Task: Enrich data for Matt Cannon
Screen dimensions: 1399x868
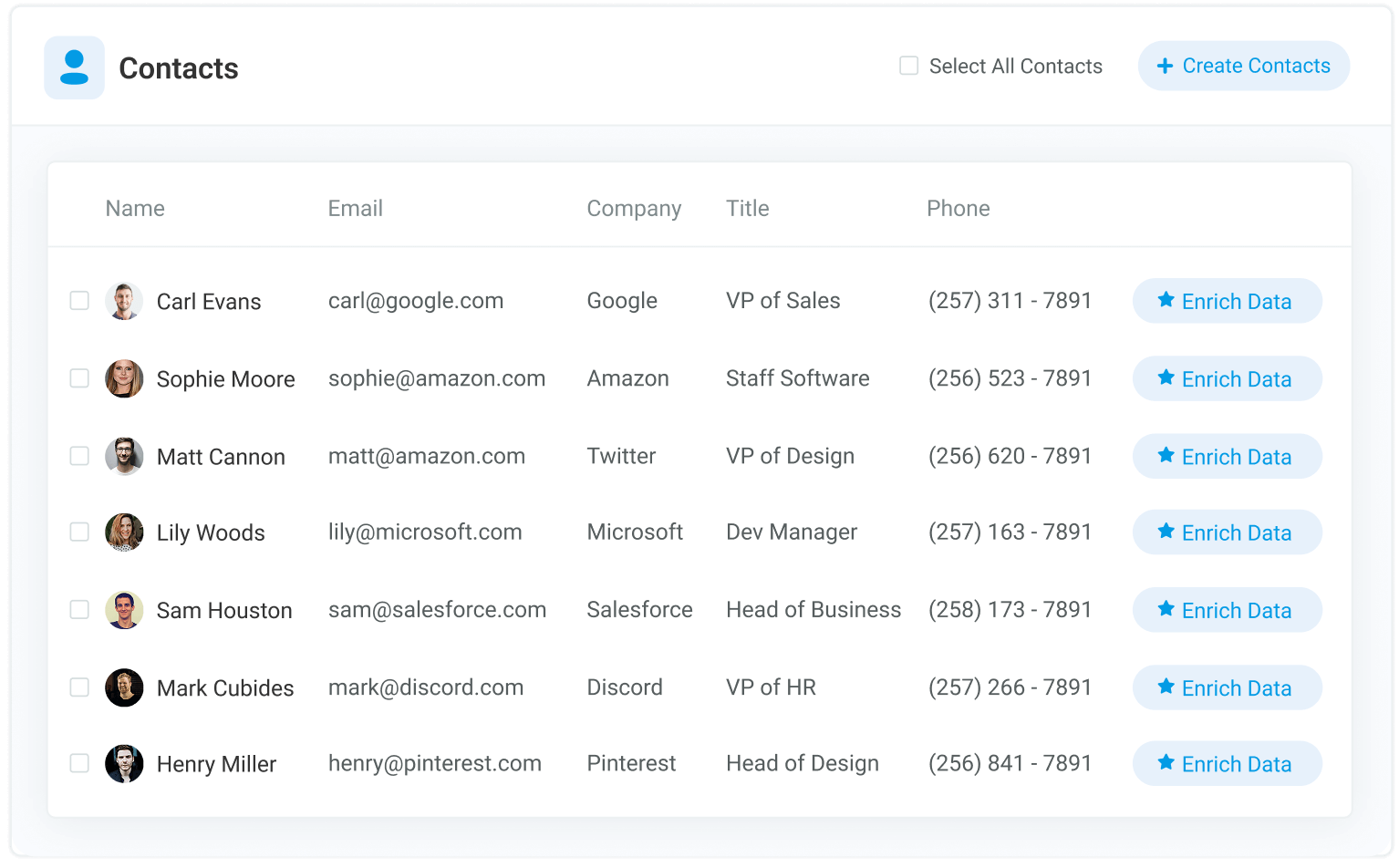Action: coord(1227,456)
